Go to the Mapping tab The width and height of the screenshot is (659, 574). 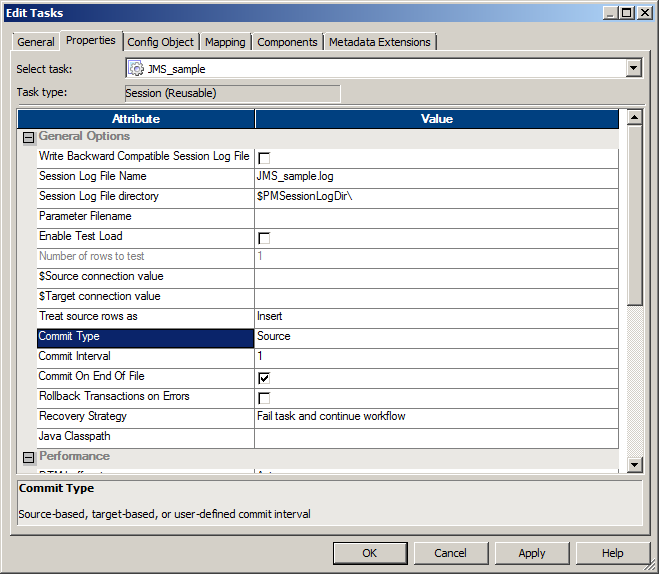[x=225, y=42]
